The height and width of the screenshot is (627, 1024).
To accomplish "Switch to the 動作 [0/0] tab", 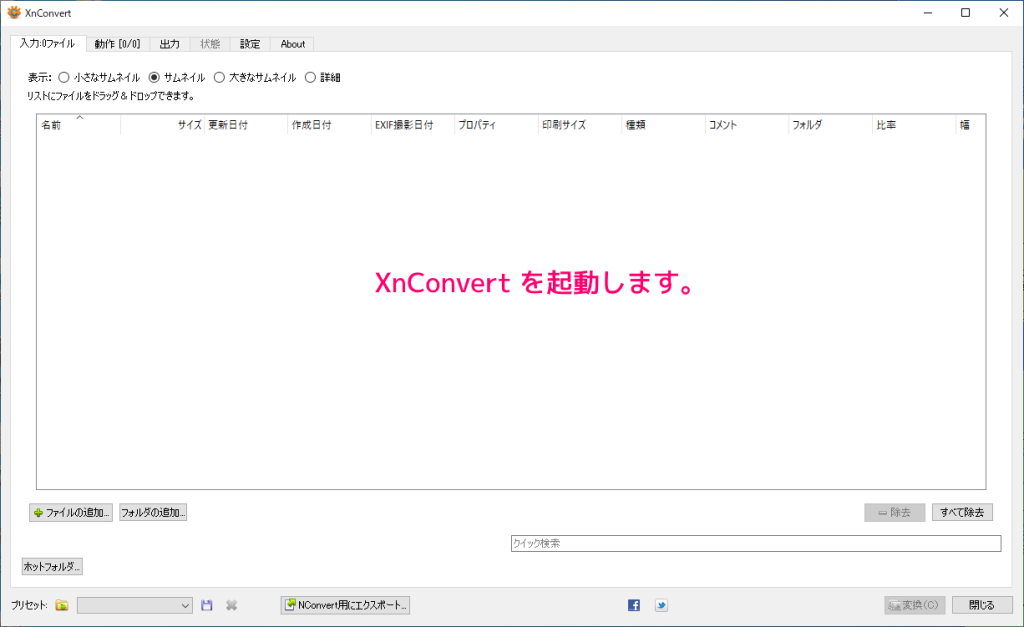I will (x=118, y=44).
